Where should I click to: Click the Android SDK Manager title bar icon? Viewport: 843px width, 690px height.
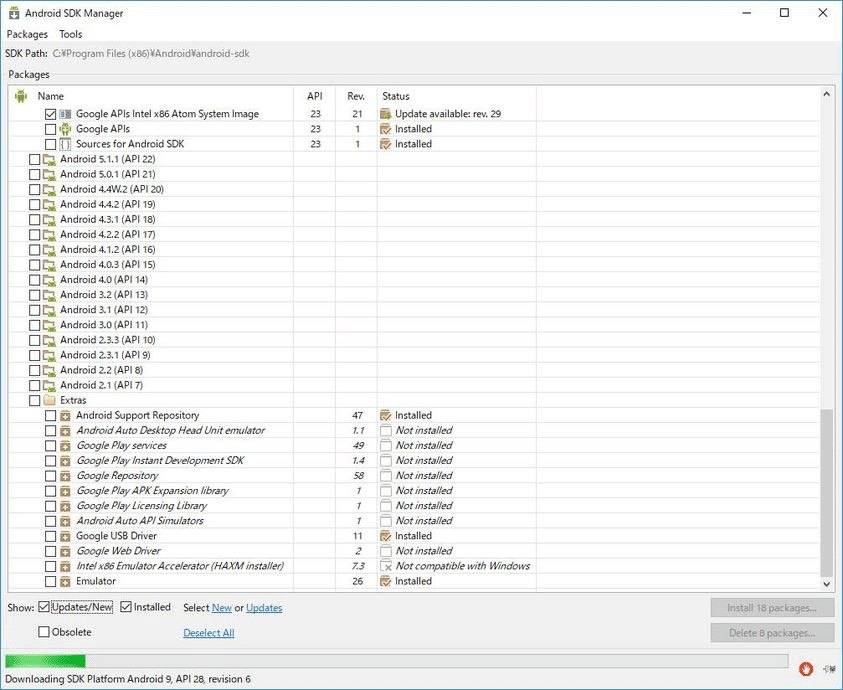(14, 13)
